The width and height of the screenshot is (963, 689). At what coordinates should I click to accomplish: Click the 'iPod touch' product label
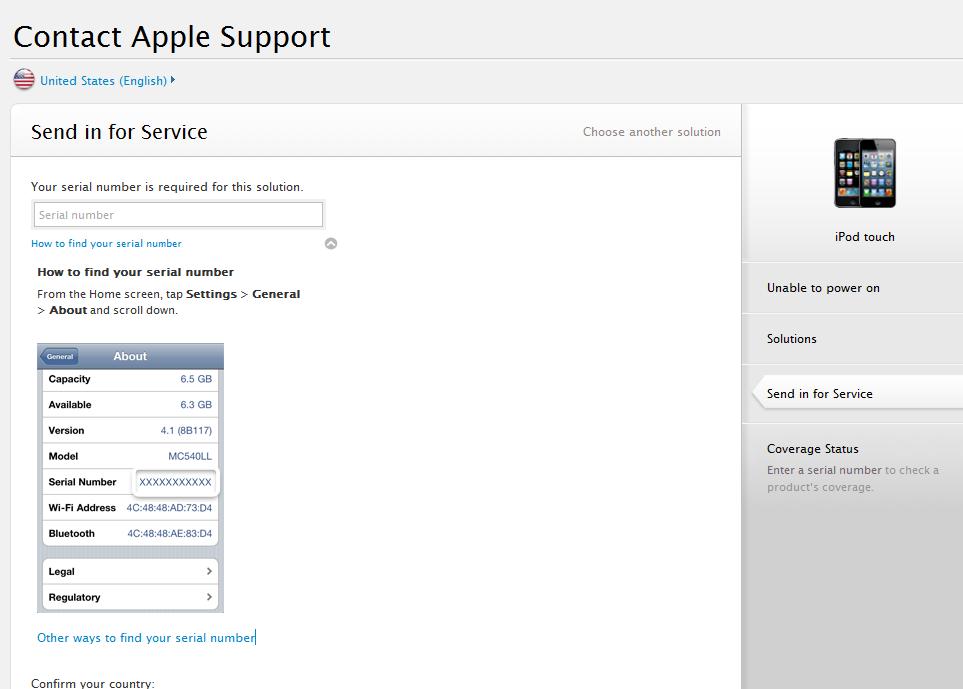click(x=865, y=237)
